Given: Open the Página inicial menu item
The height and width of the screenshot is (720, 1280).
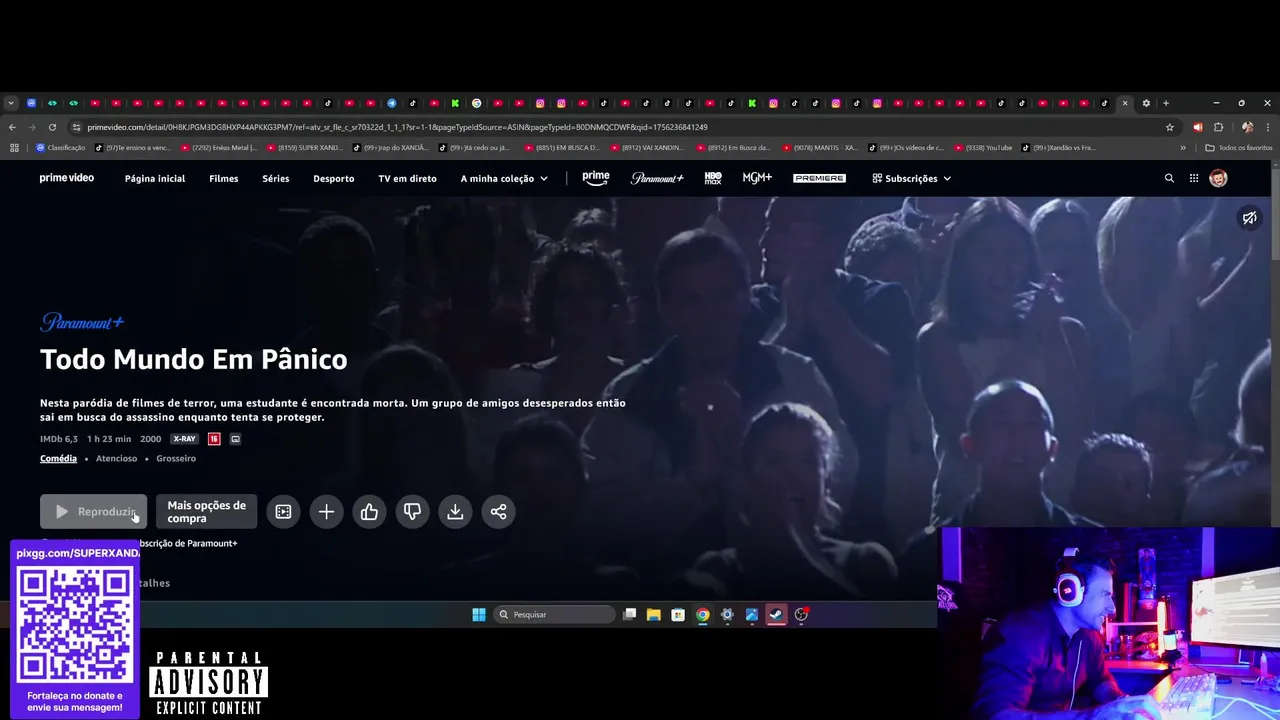Looking at the screenshot, I should pos(155,178).
